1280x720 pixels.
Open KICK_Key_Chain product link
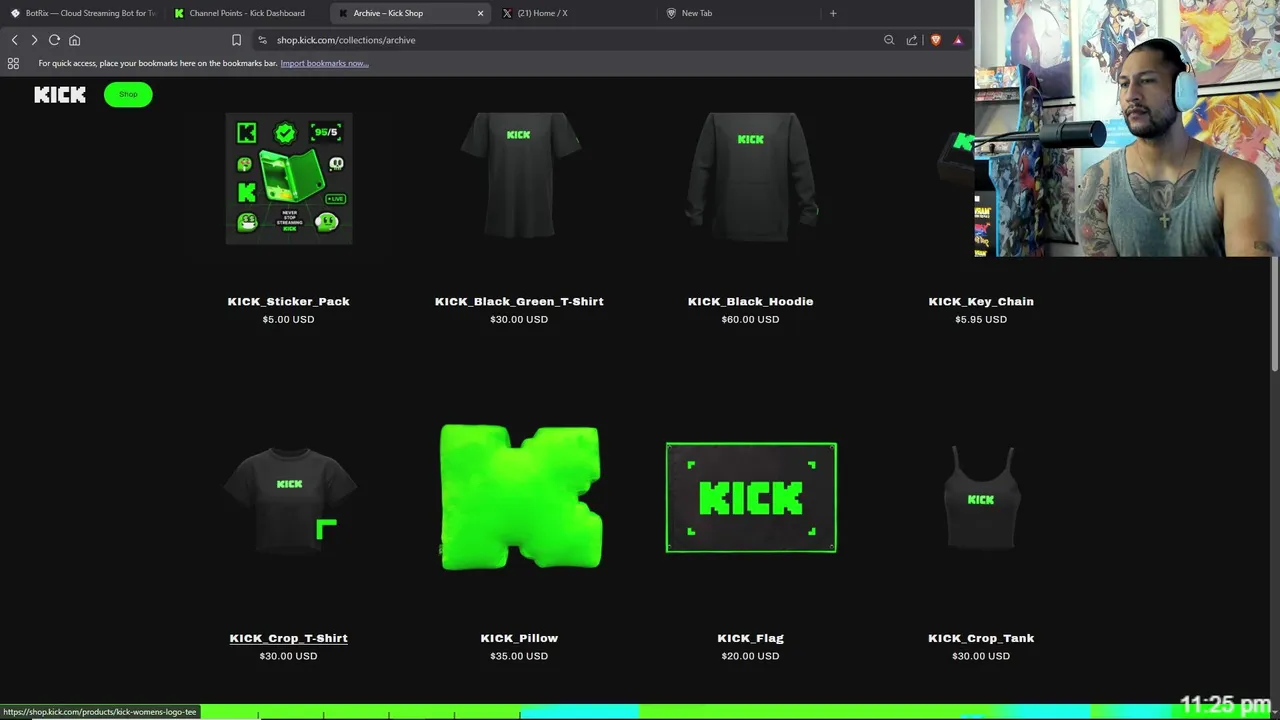tap(981, 301)
